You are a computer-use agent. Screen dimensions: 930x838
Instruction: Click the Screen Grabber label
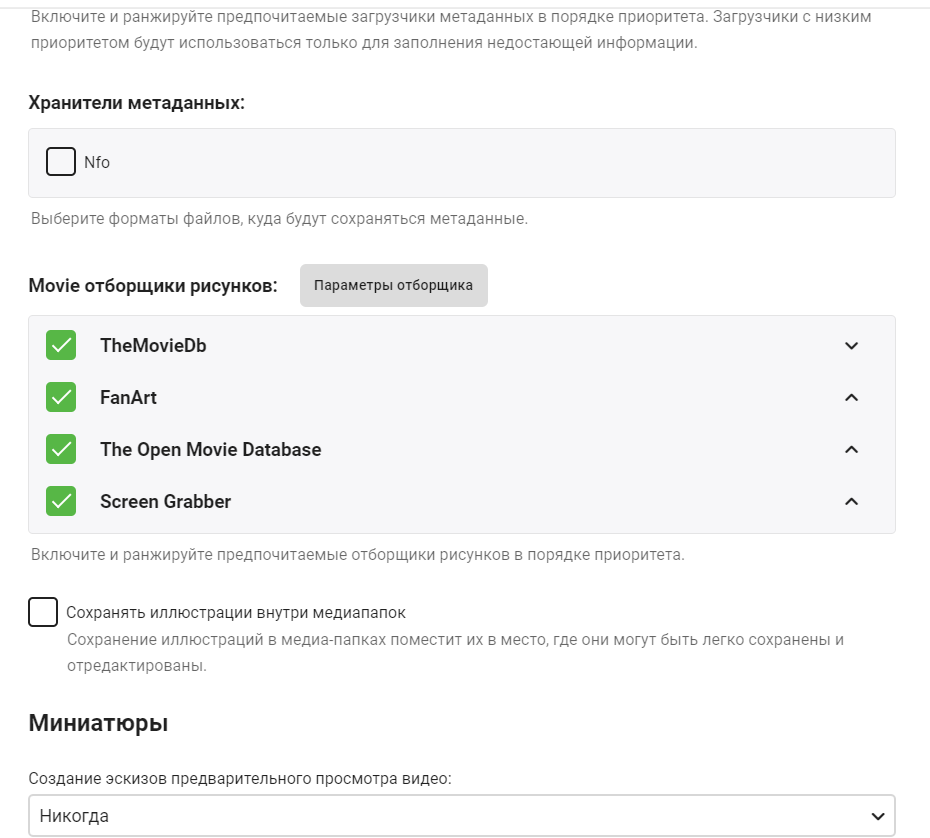pyautogui.click(x=165, y=502)
